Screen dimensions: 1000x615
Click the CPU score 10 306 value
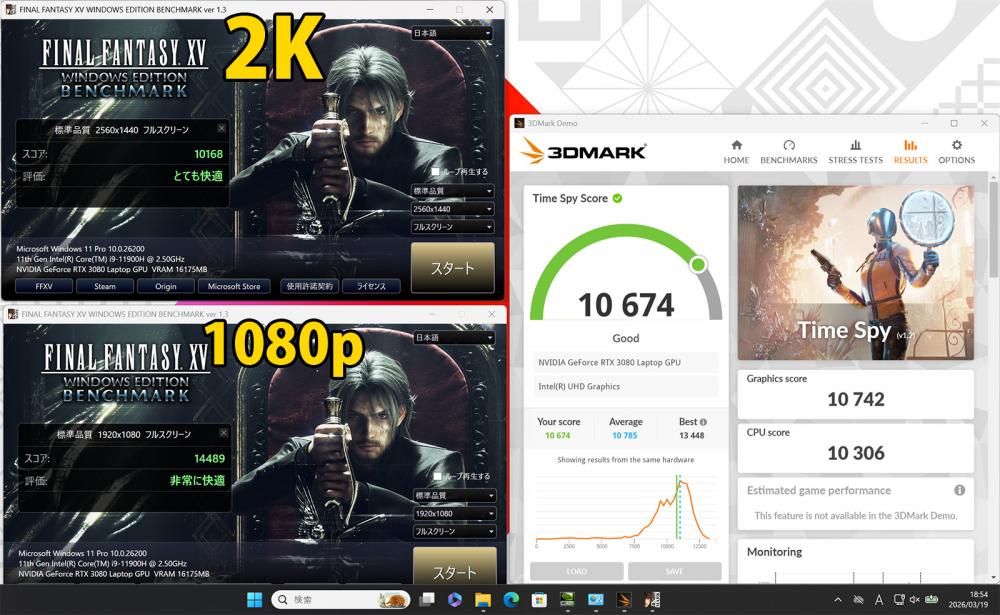[855, 453]
